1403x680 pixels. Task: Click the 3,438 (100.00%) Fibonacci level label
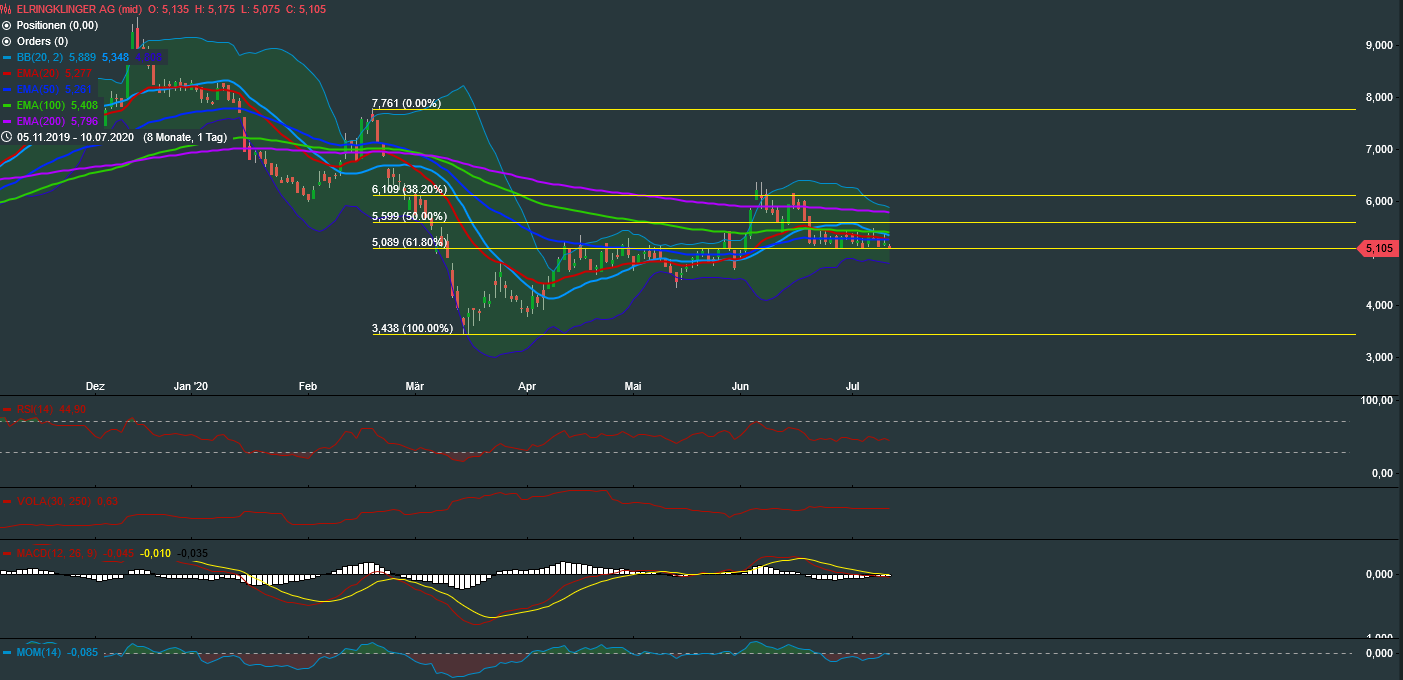point(413,328)
